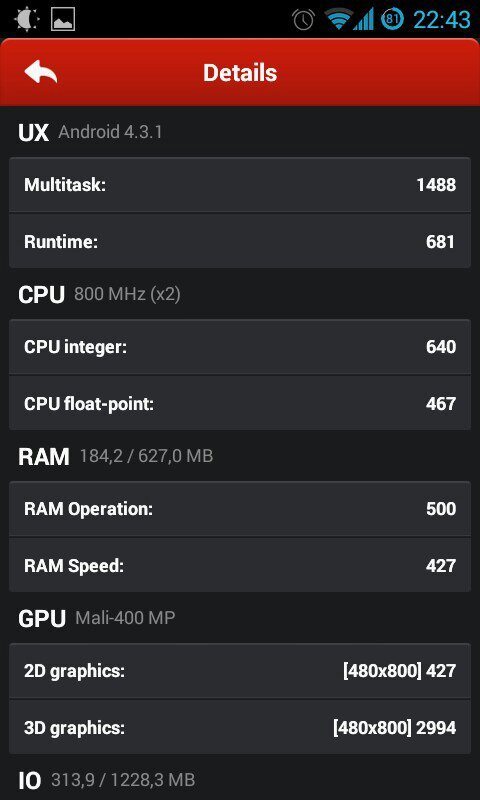The image size is (480, 800).
Task: Tap the CPU 800 MHz section header
Action: click(99, 294)
